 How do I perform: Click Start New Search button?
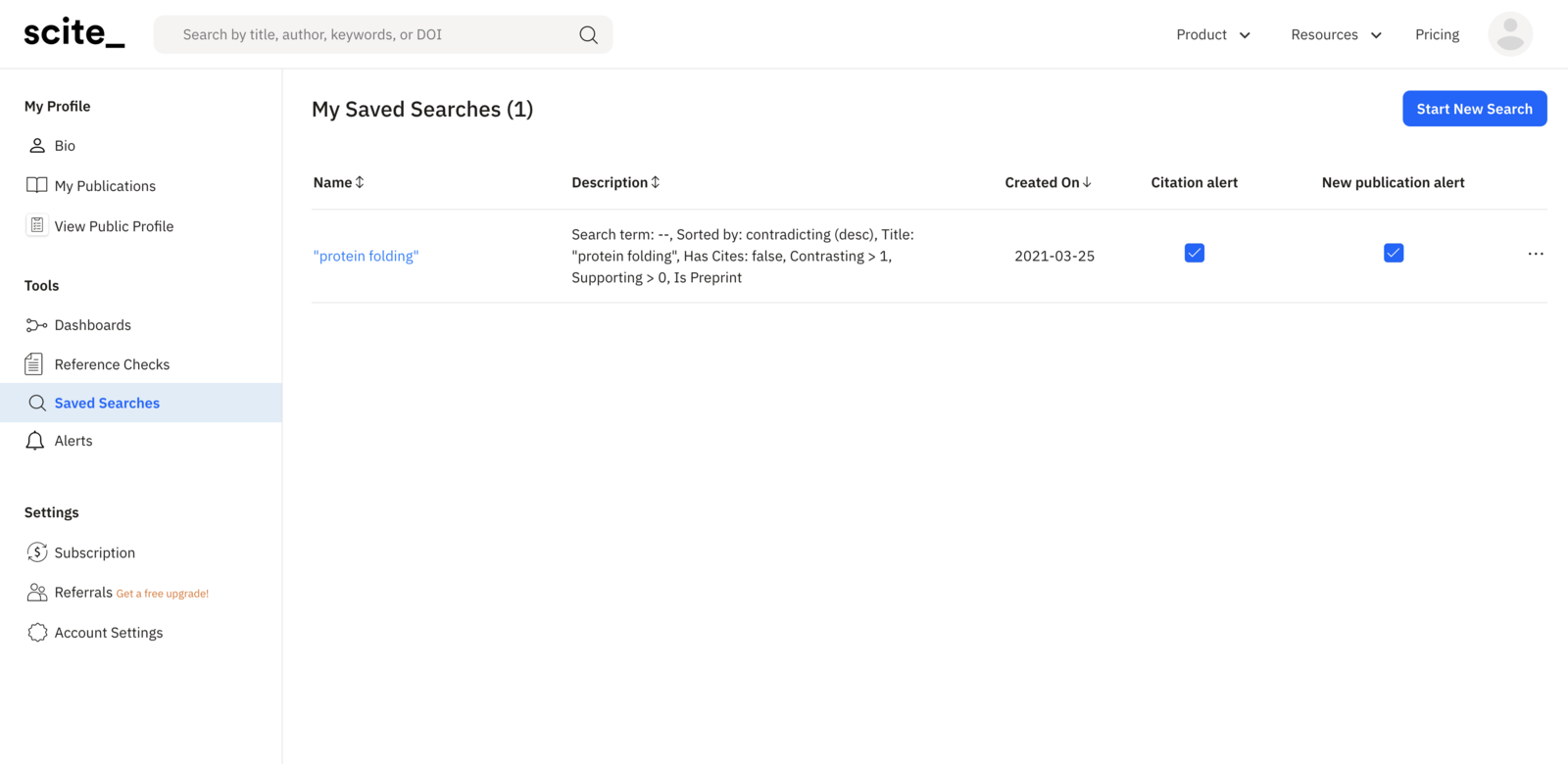coord(1474,109)
